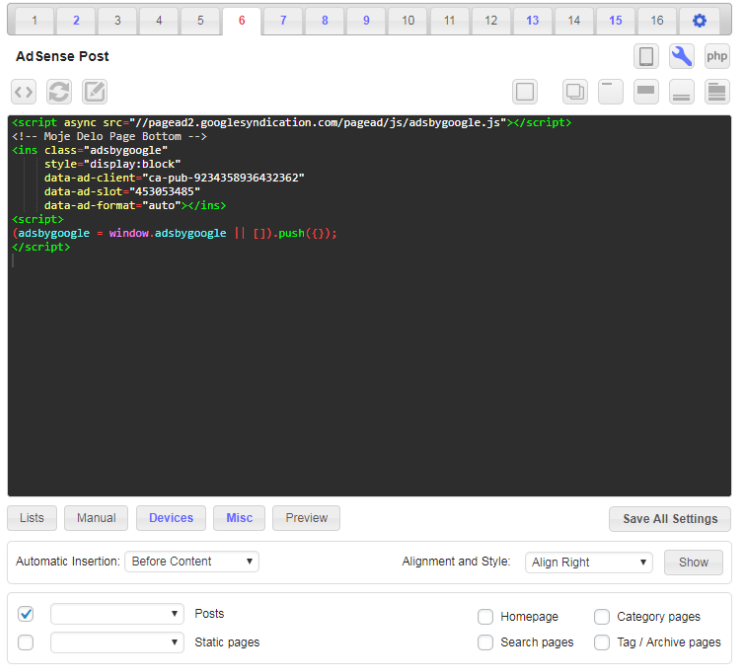Viewport: 736px width, 665px height.
Task: Switch to block tab 16
Action: 657,21
